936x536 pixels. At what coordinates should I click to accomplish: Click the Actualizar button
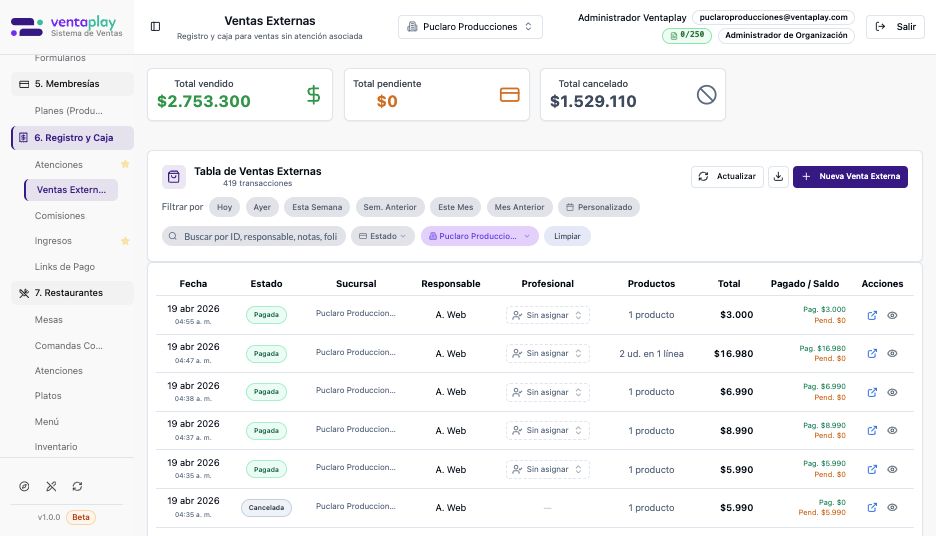tap(727, 177)
